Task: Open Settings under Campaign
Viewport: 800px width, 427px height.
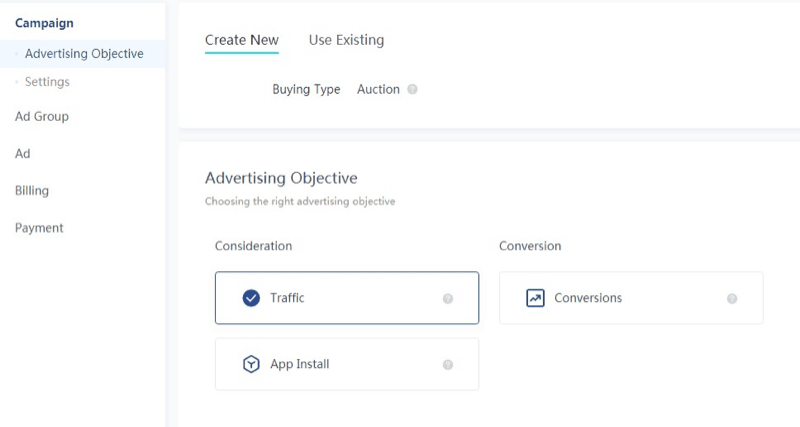Action: point(47,82)
